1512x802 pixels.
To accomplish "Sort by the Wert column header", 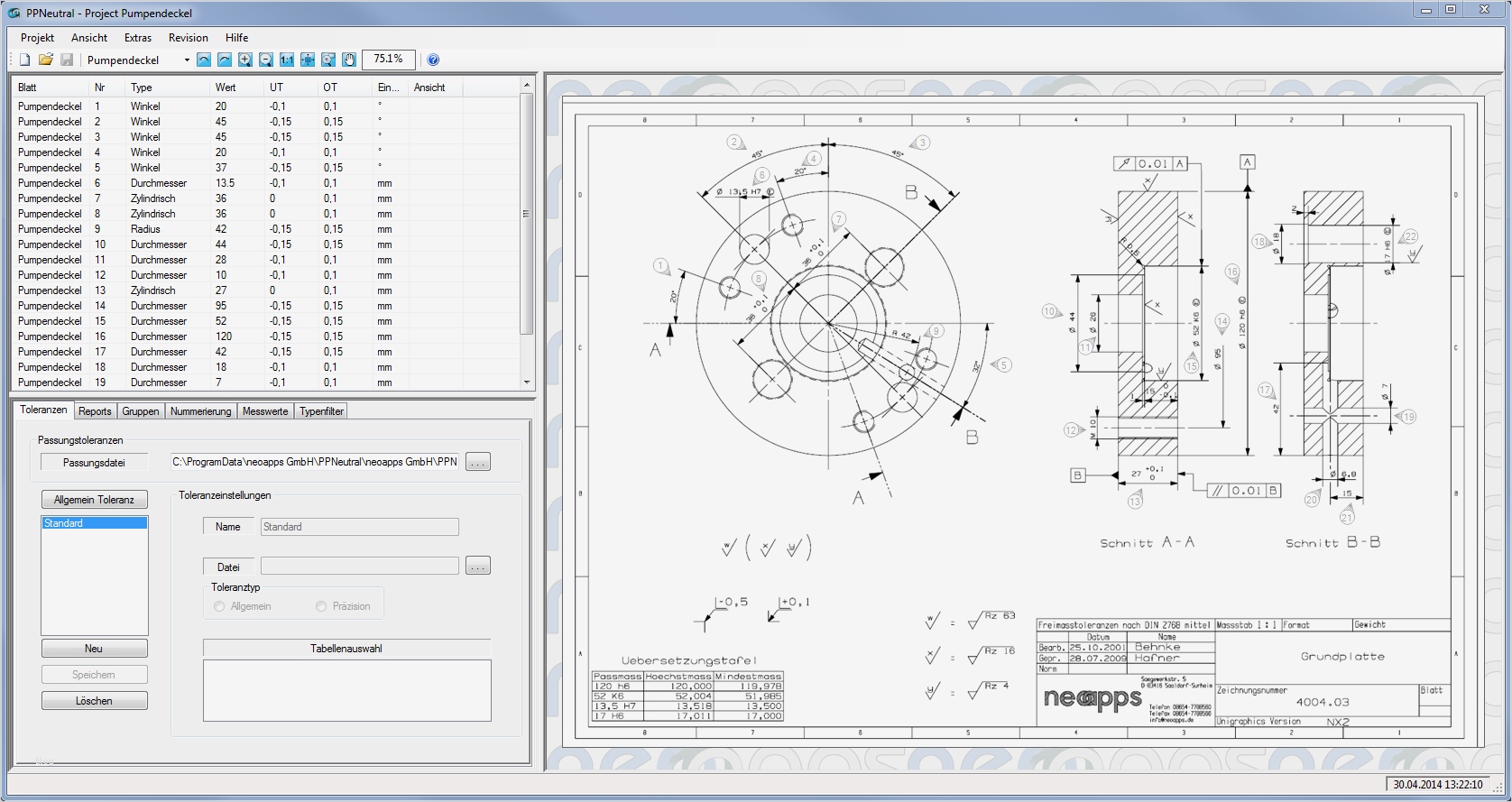I will [x=238, y=88].
